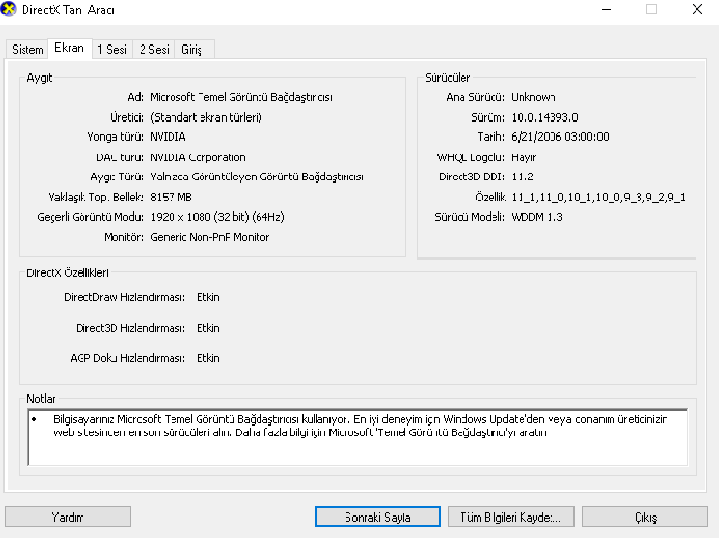Click the date value 6/21/2006 03:00:00

pos(560,137)
